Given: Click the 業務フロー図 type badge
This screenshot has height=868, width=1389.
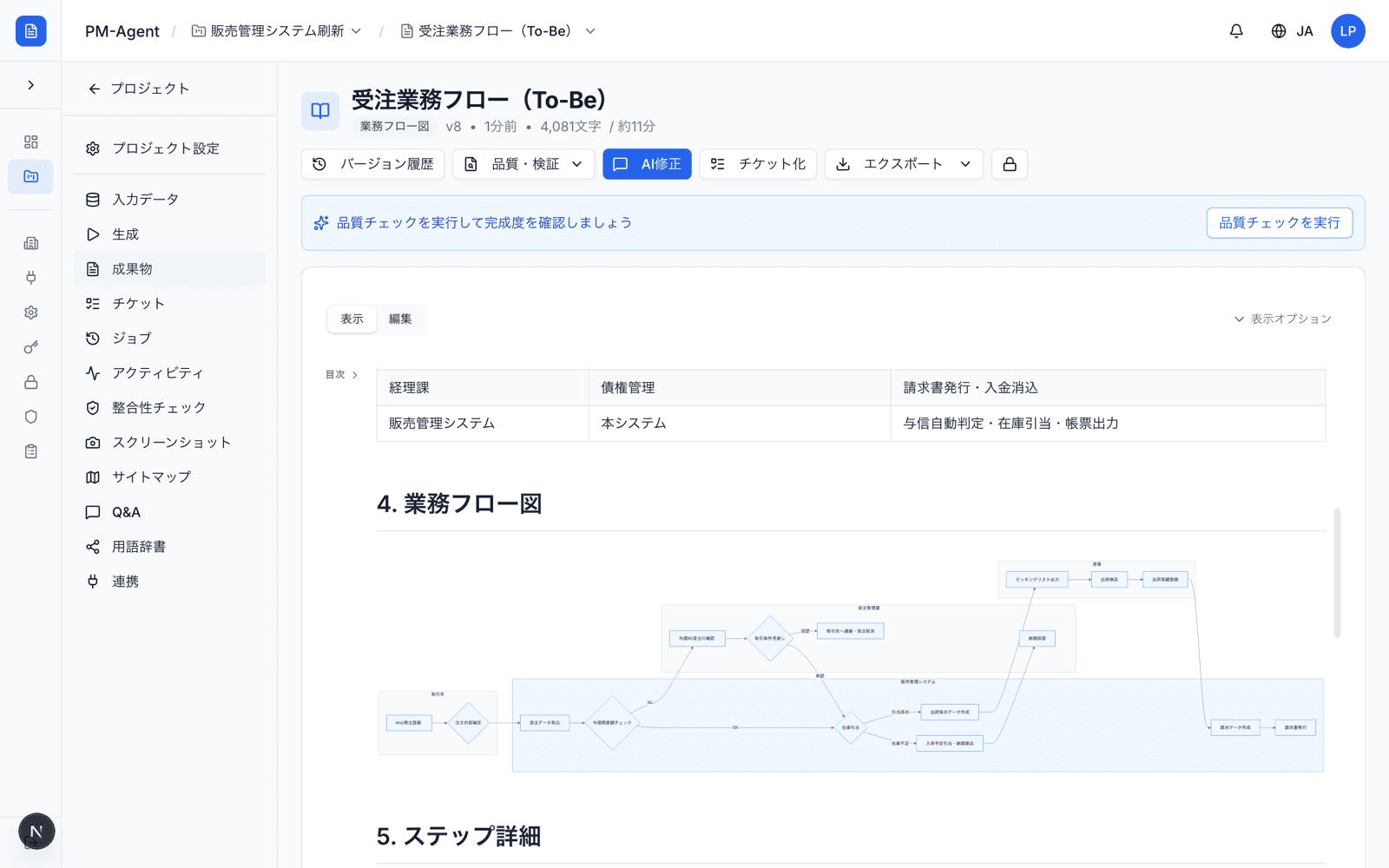Looking at the screenshot, I should (x=395, y=127).
